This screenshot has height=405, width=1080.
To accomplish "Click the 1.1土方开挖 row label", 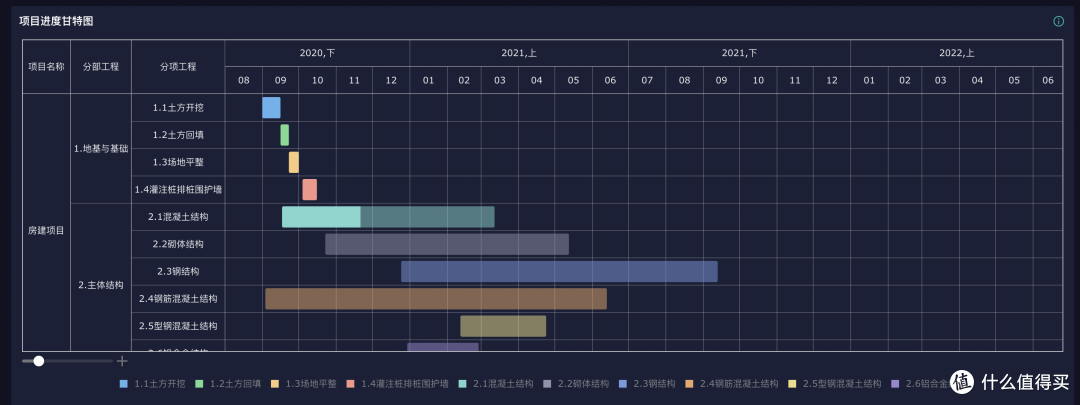I will click(178, 107).
